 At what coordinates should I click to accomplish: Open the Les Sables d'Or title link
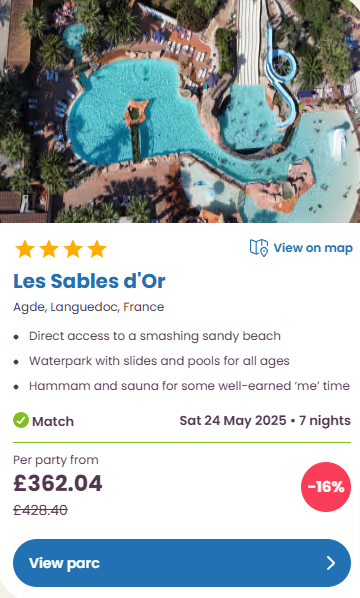(89, 281)
